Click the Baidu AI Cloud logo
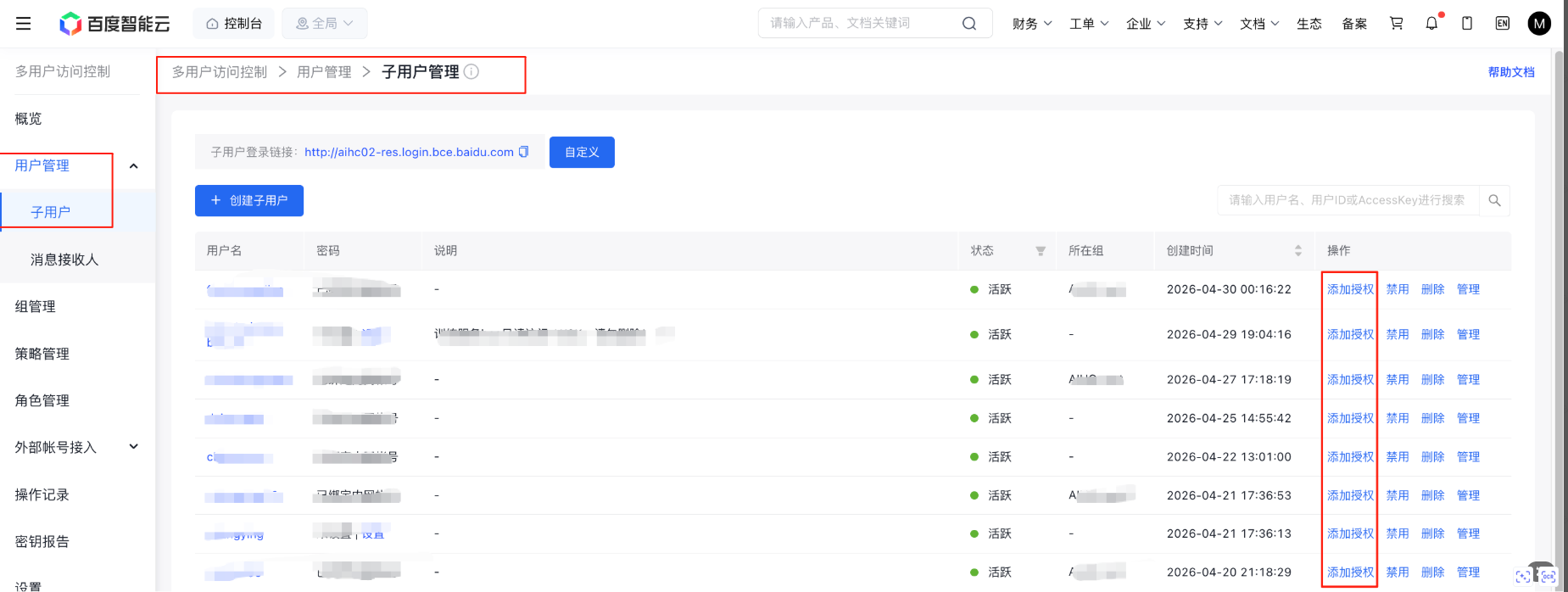The image size is (1568, 592). tap(114, 24)
